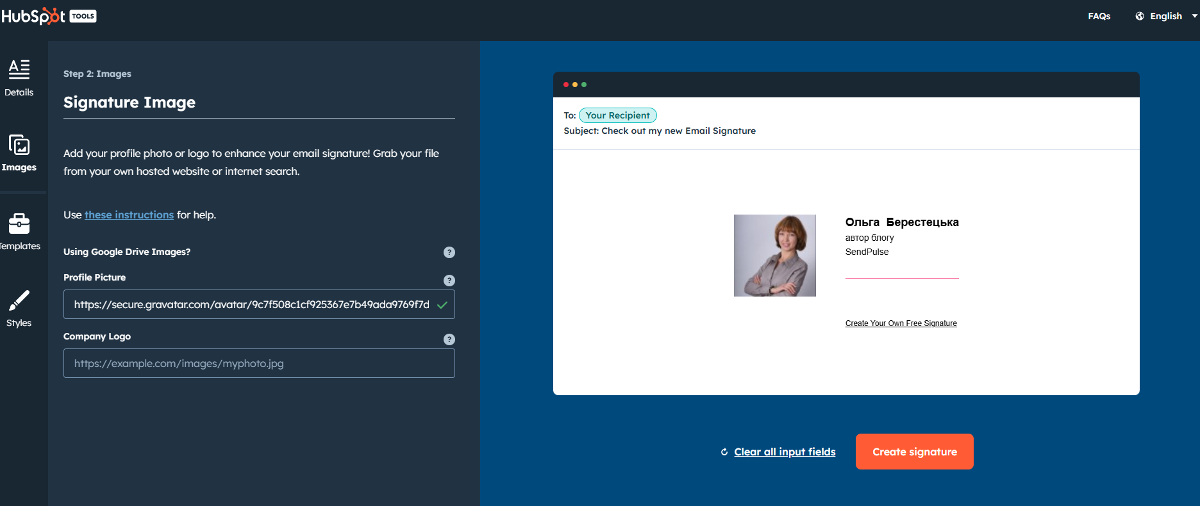Click 'Using Google Drive Images?' label
Viewport: 1200px width, 506px height.
click(127, 252)
